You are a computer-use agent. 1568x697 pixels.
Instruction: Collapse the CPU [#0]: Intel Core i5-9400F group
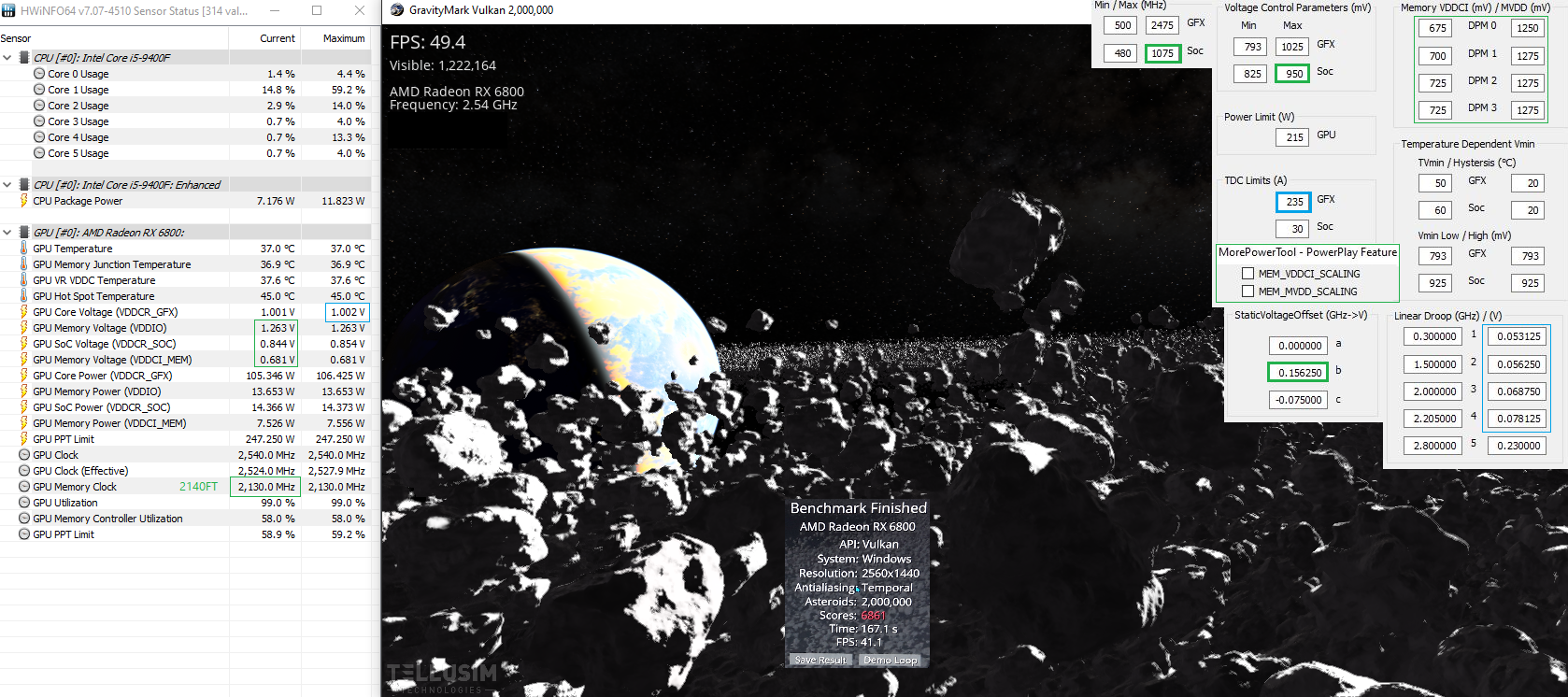click(7, 58)
